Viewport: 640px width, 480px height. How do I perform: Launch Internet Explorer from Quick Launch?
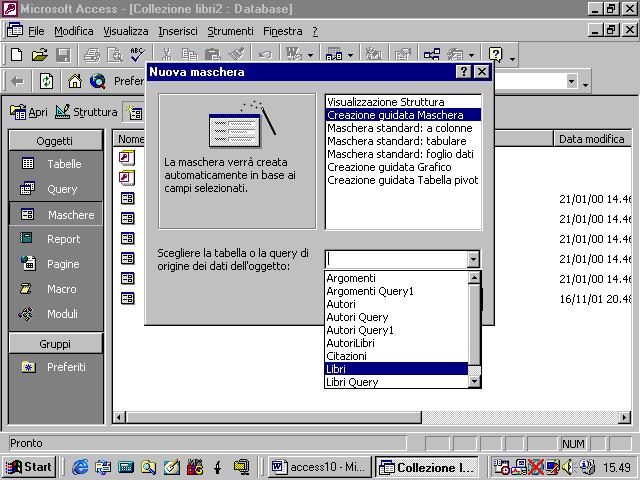point(80,467)
